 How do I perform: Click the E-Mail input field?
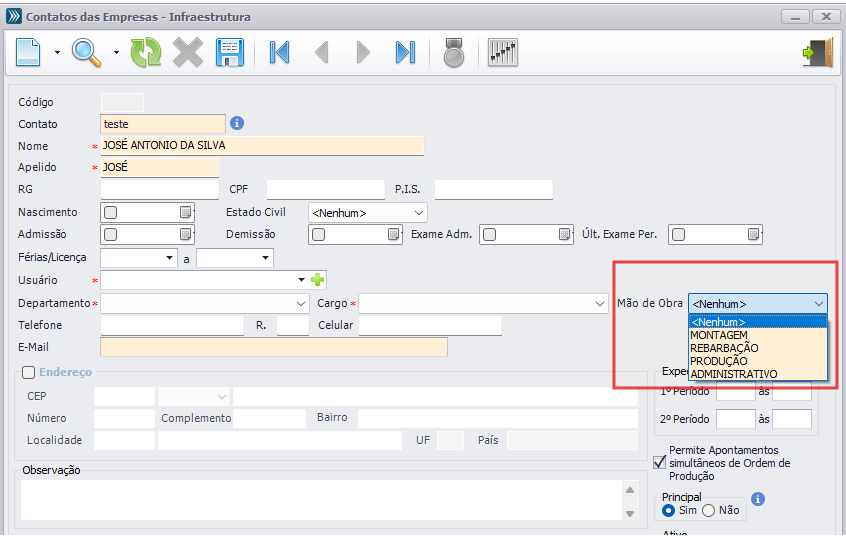coord(274,347)
